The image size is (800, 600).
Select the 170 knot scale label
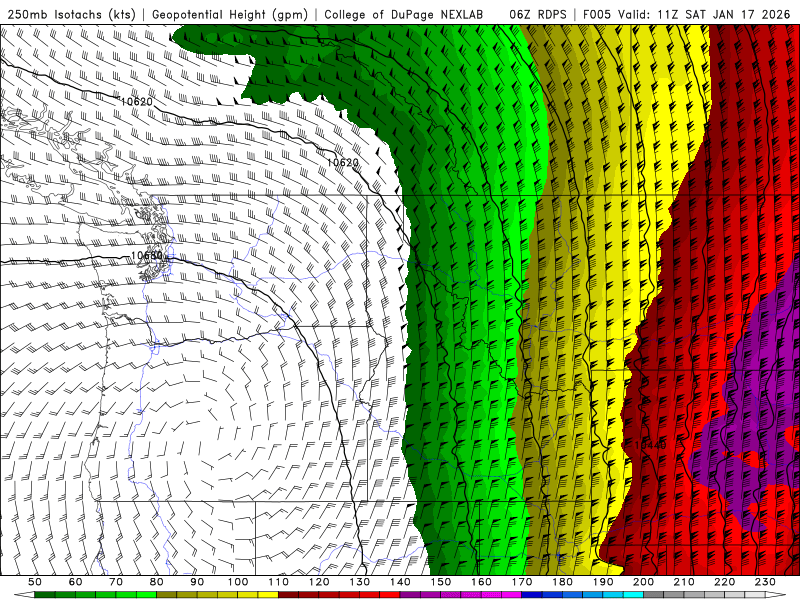[521, 582]
